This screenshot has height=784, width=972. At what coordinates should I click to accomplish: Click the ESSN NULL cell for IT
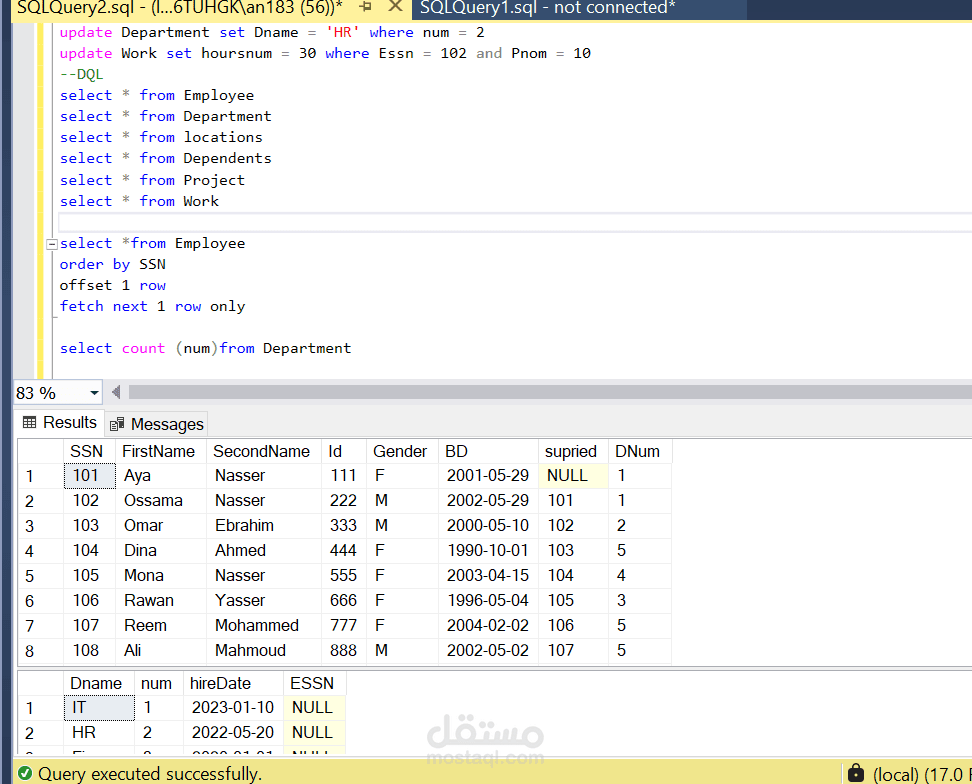coord(314,708)
